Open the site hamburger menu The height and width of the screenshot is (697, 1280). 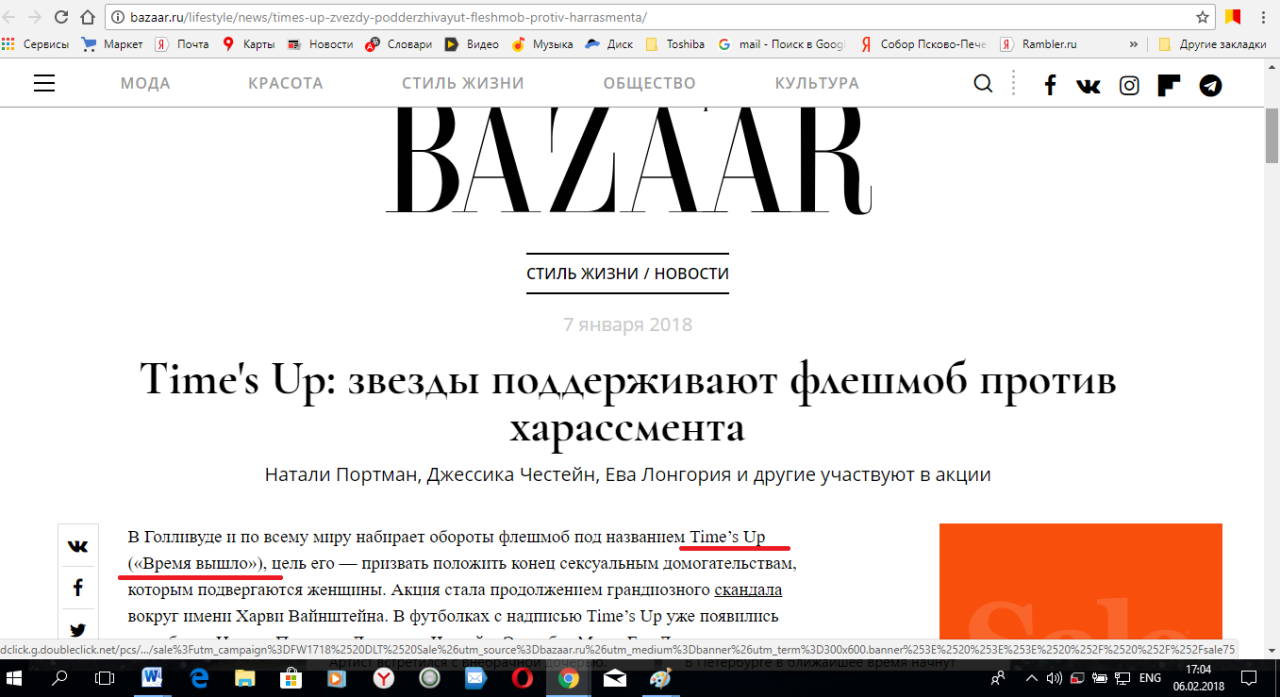click(44, 84)
